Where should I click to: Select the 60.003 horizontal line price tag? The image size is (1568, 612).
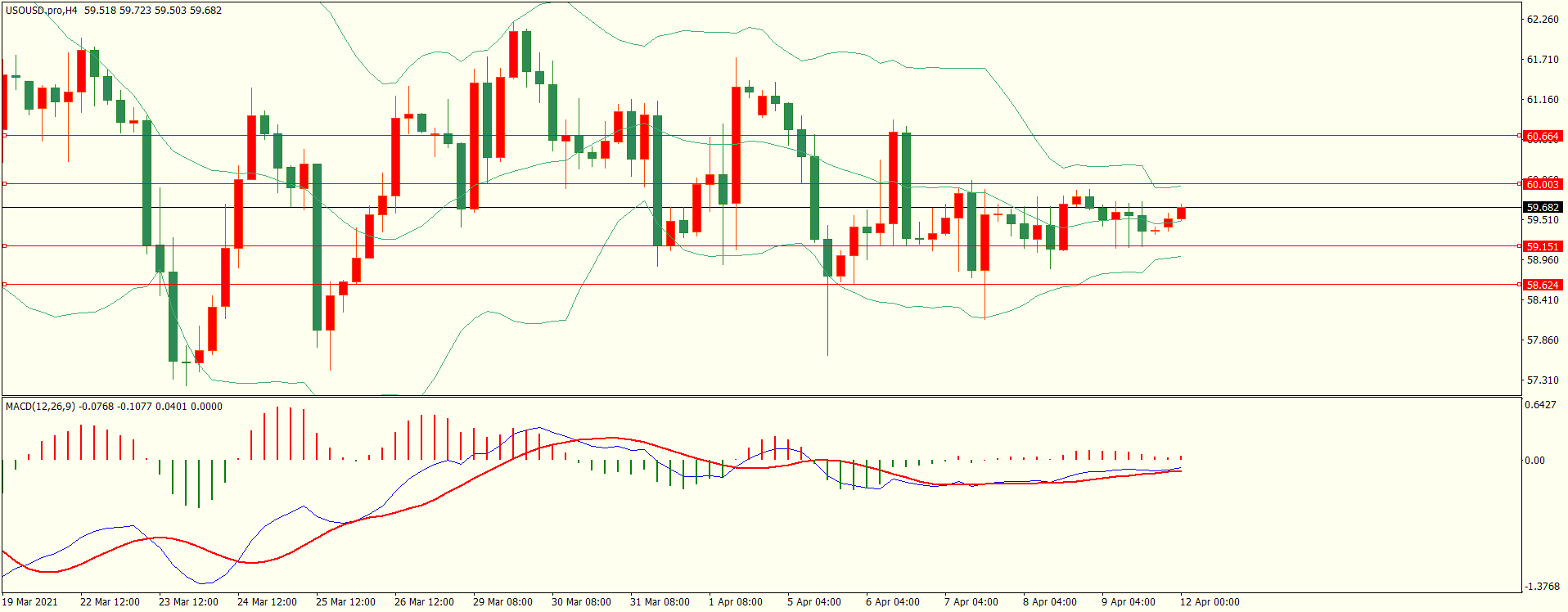pyautogui.click(x=1542, y=184)
